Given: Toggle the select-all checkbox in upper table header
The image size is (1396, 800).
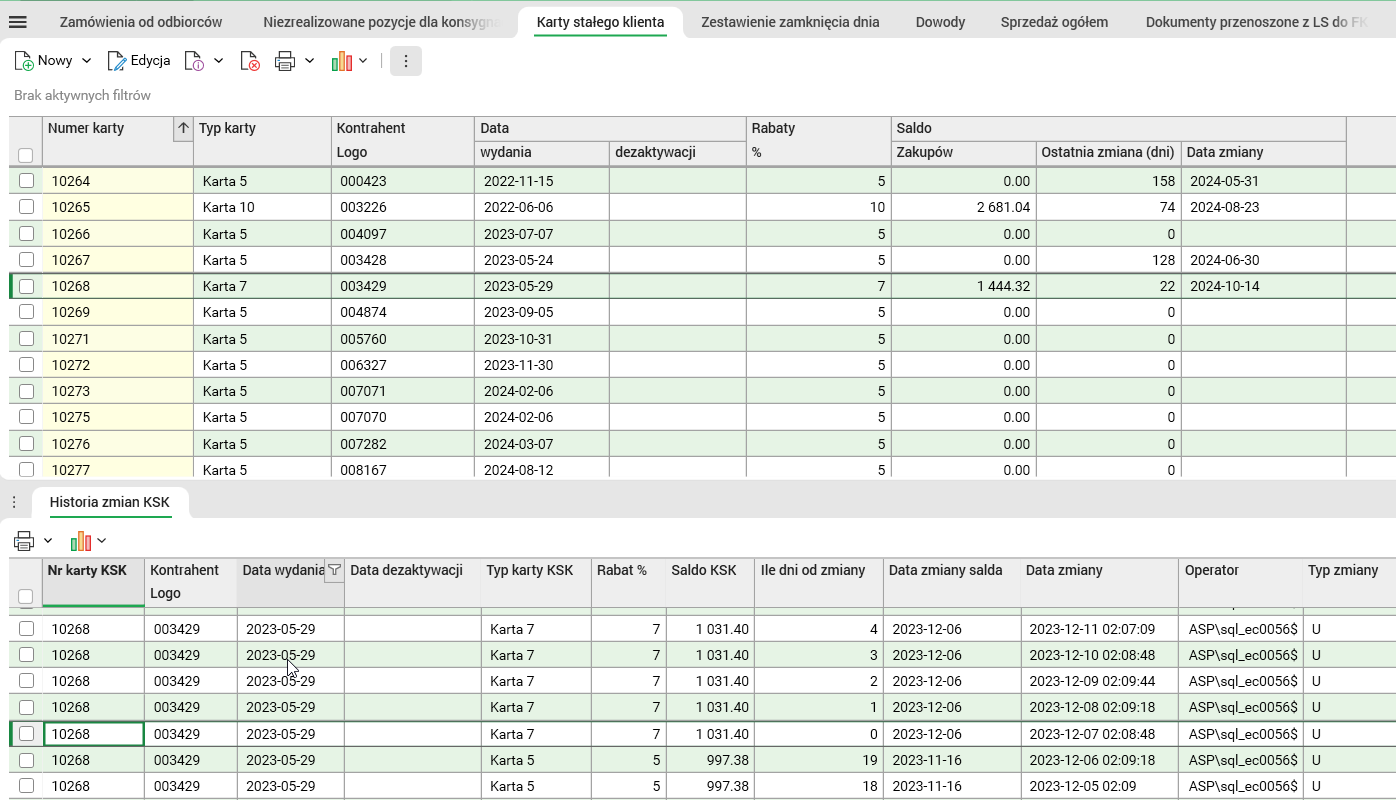Looking at the screenshot, I should pos(26,154).
